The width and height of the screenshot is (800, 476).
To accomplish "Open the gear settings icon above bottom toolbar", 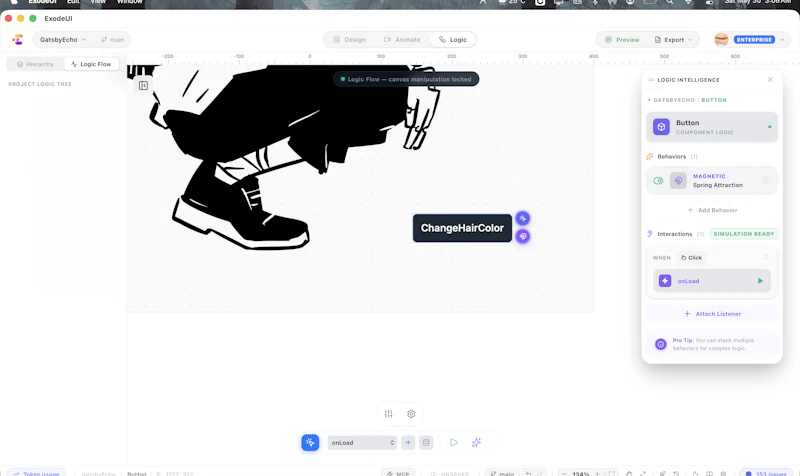I will pos(411,414).
